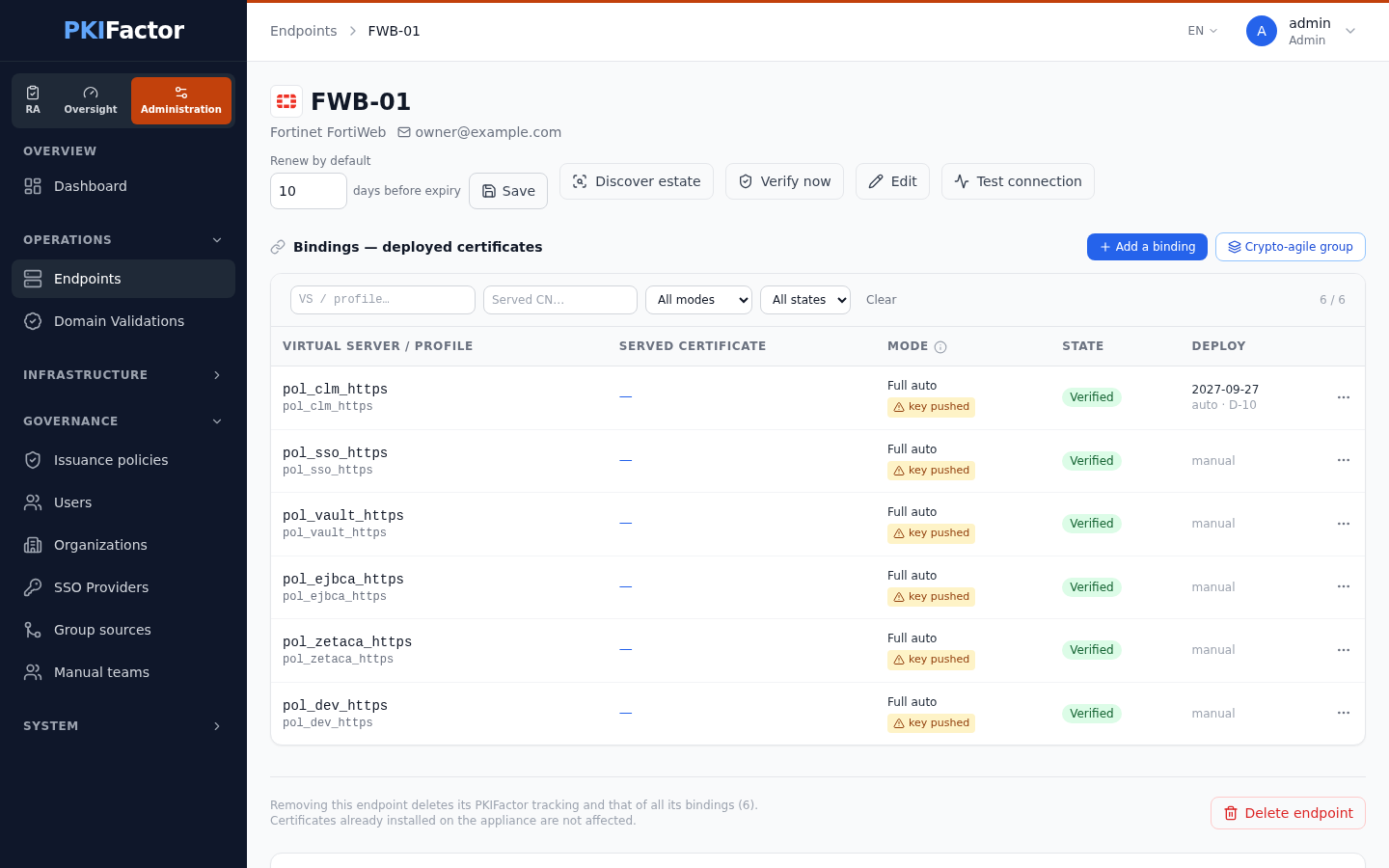Screen dimensions: 1389x868
Task: Open row actions menu for pol_dev_https
Action: click(1344, 713)
